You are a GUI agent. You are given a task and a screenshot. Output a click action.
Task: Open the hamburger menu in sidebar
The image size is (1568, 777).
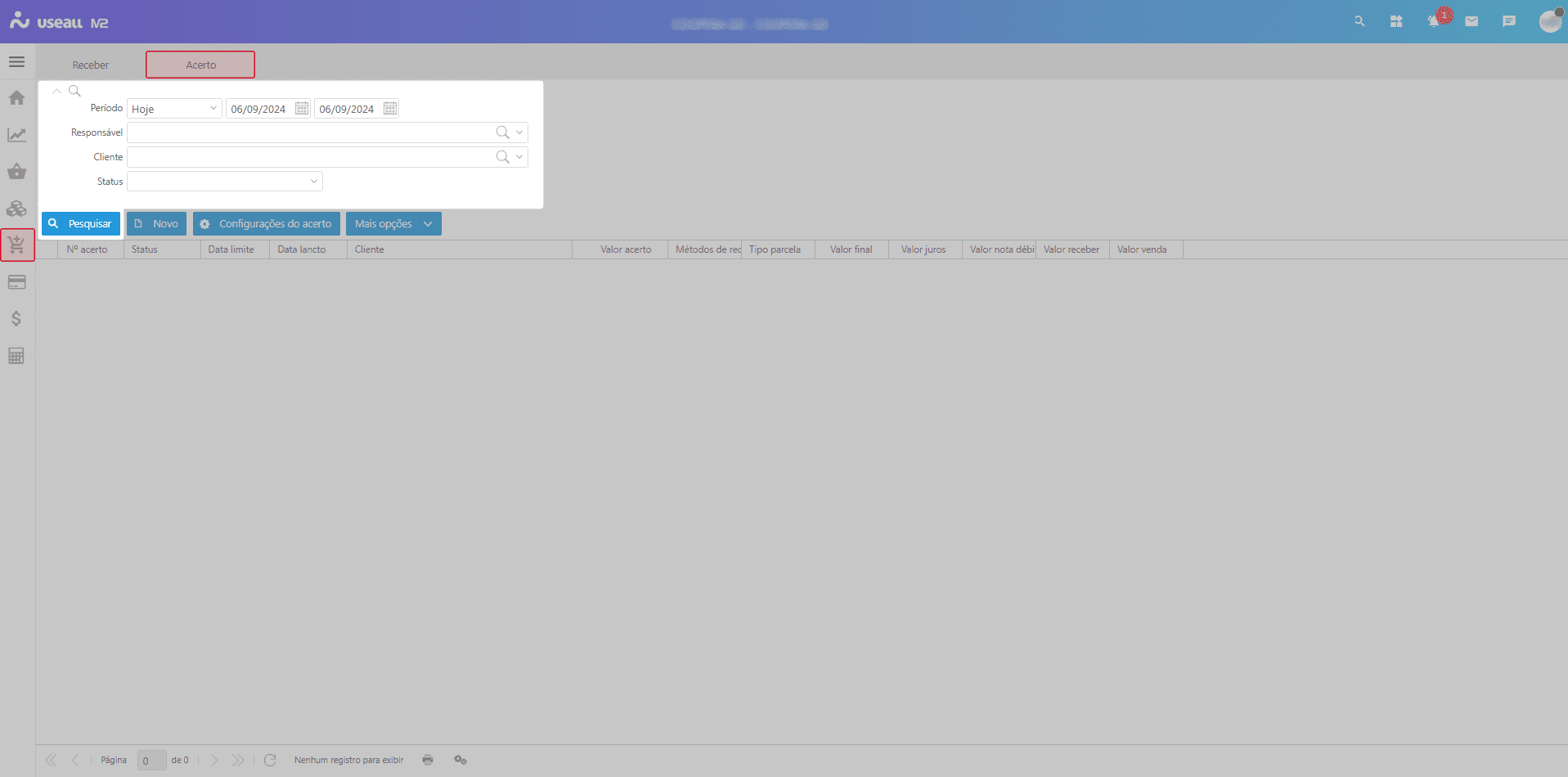16,62
